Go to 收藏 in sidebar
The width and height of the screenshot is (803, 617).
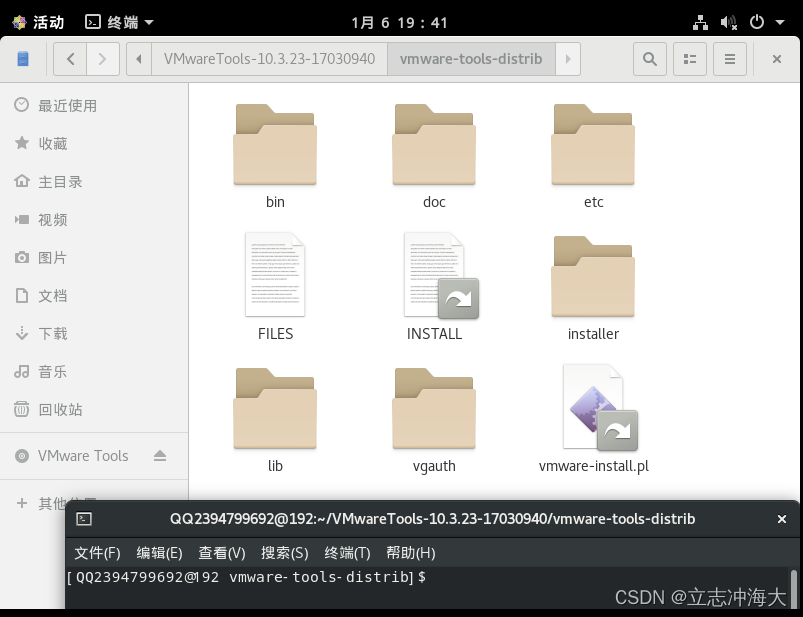(94, 143)
